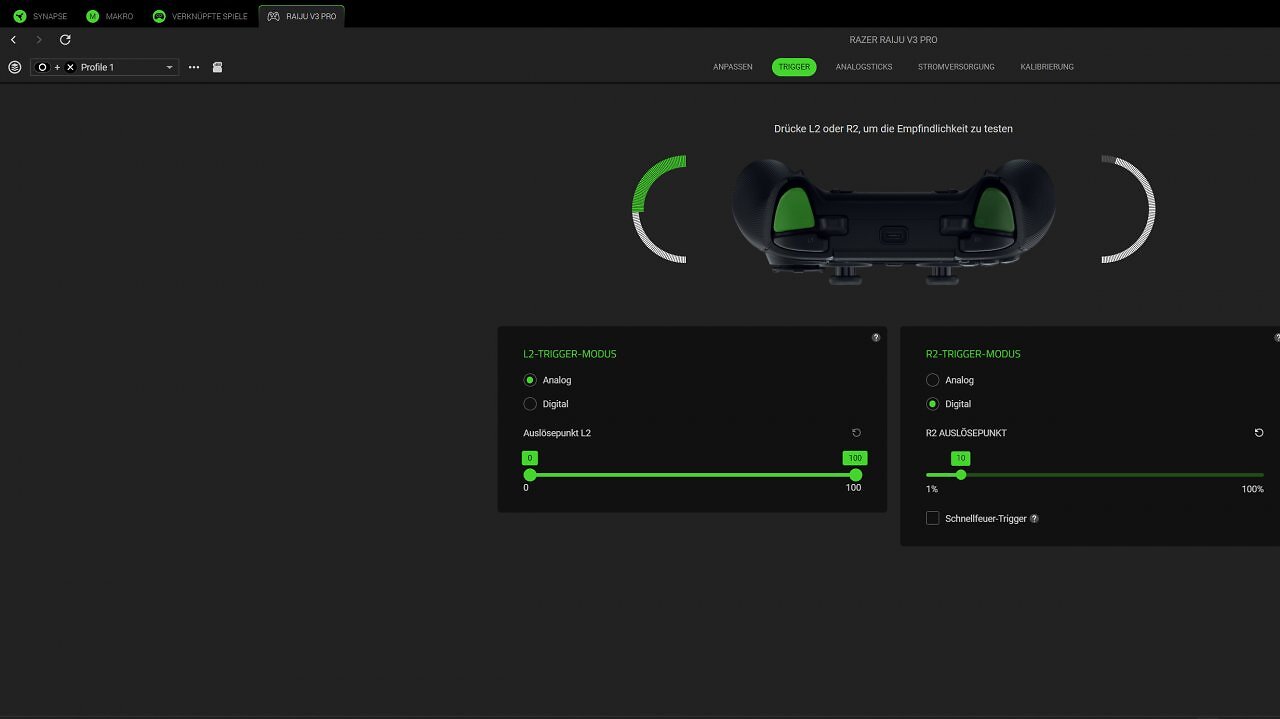This screenshot has height=719, width=1280.
Task: Open the Stromversorgung section
Action: 956,67
